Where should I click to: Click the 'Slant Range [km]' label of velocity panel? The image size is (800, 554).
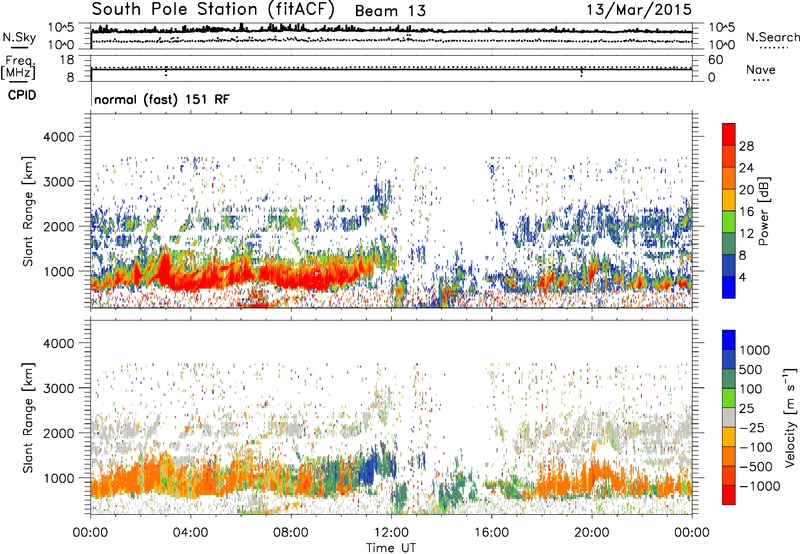point(28,418)
